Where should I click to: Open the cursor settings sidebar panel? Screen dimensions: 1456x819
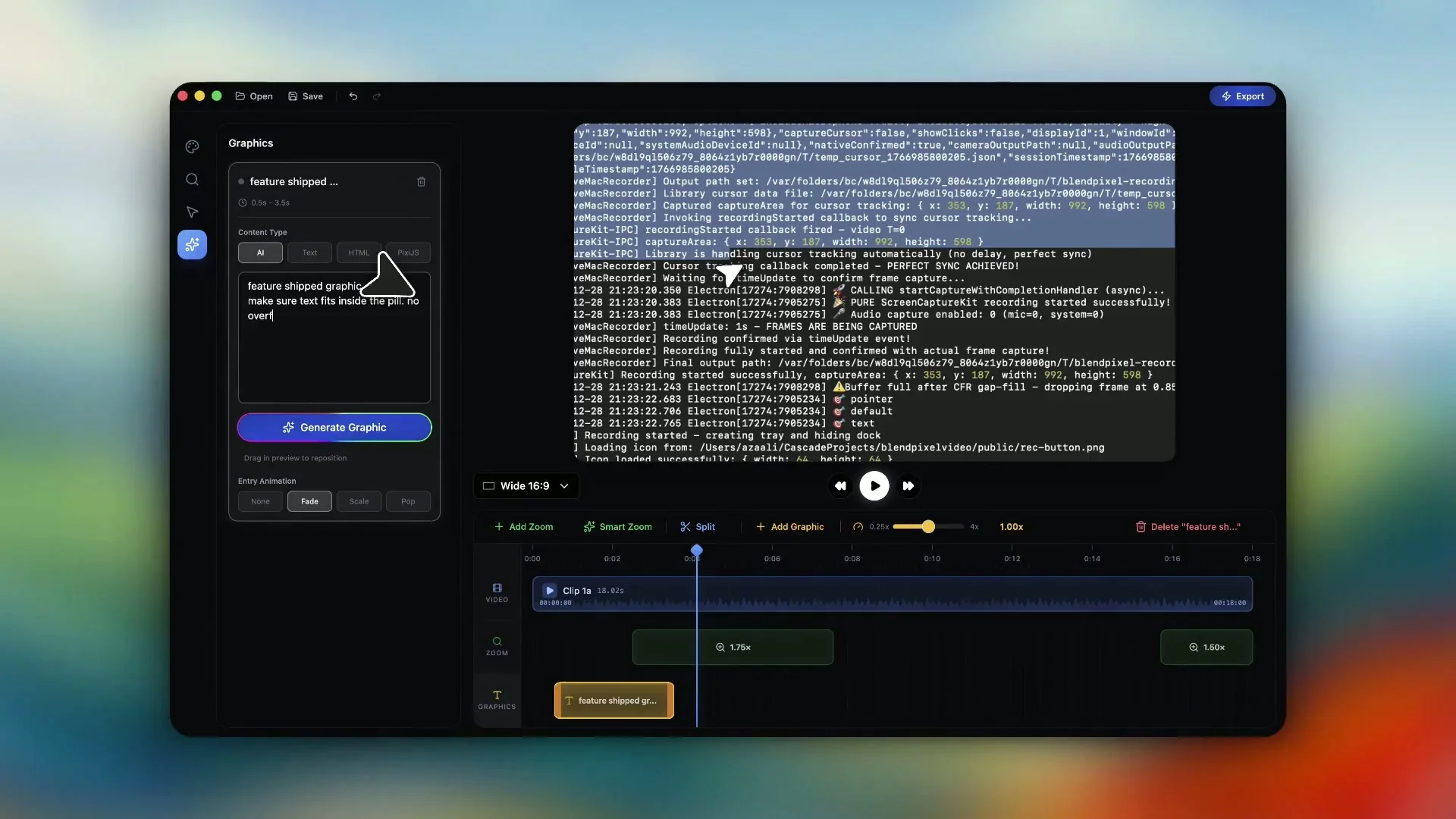(192, 212)
